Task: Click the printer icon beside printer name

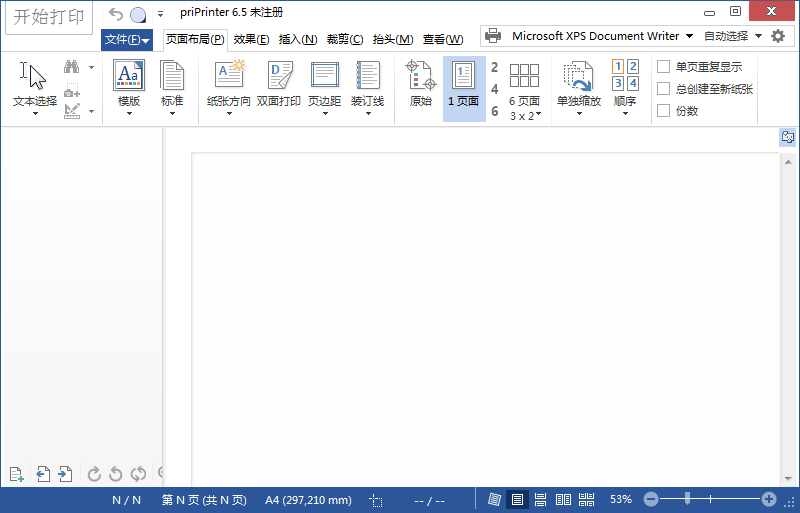Action: coord(493,36)
